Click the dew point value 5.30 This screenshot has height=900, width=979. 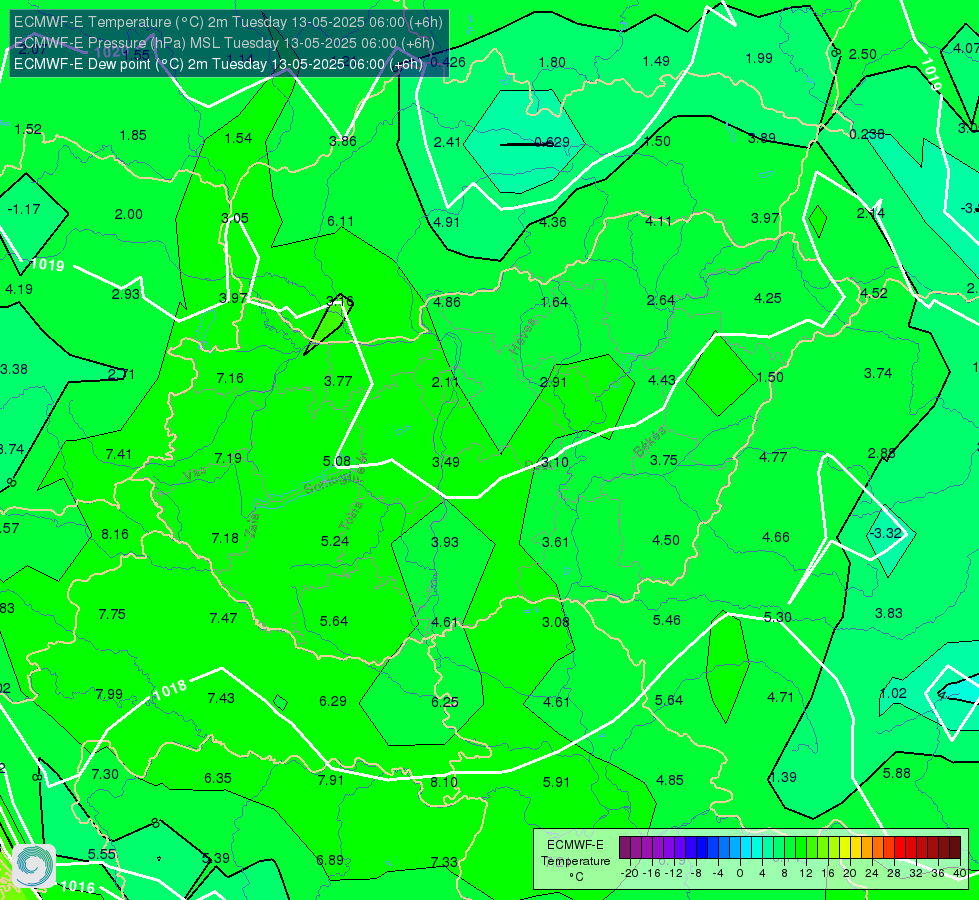point(777,617)
